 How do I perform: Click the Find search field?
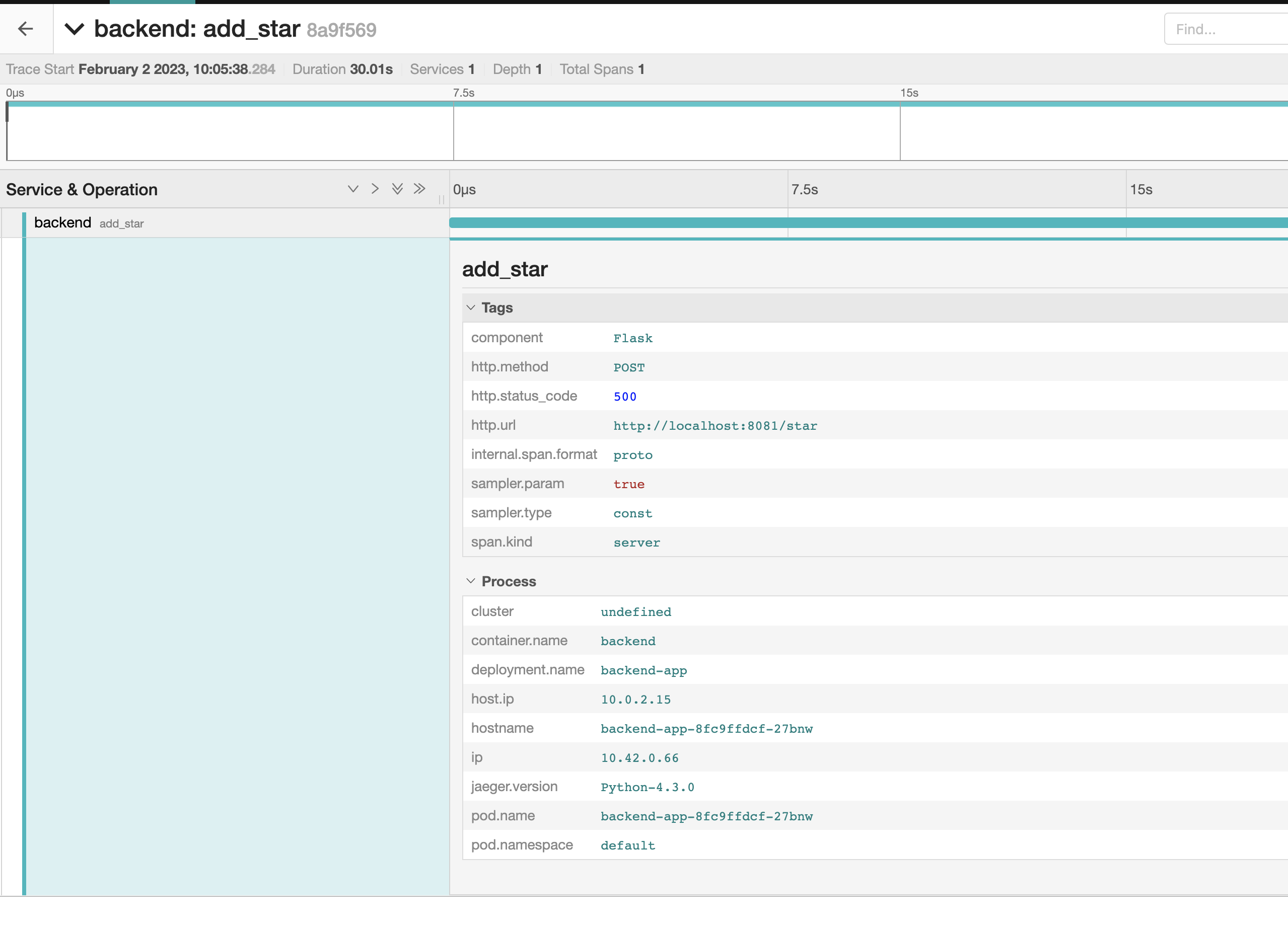pyautogui.click(x=1221, y=29)
